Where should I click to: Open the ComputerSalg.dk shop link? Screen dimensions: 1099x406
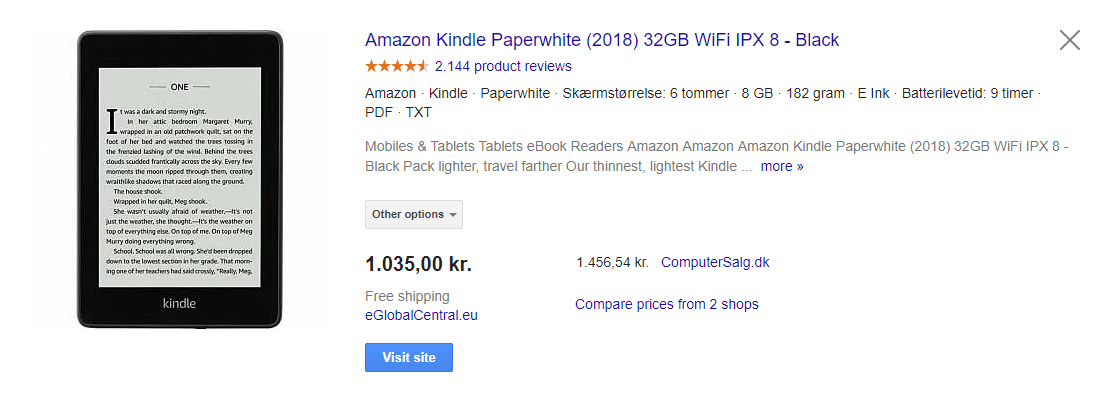tap(716, 263)
